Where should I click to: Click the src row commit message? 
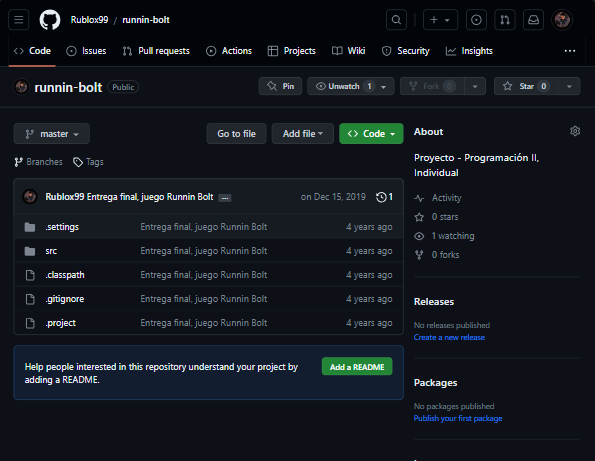click(204, 251)
